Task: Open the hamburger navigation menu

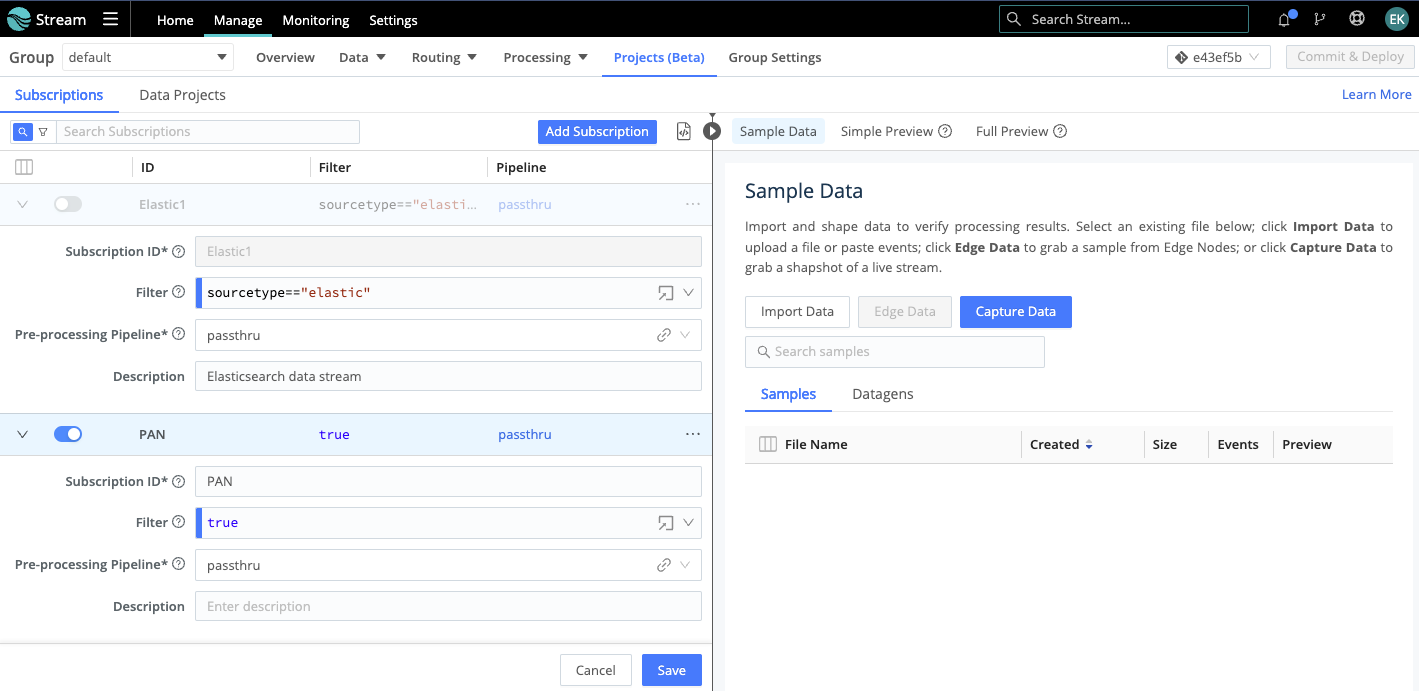Action: [110, 19]
